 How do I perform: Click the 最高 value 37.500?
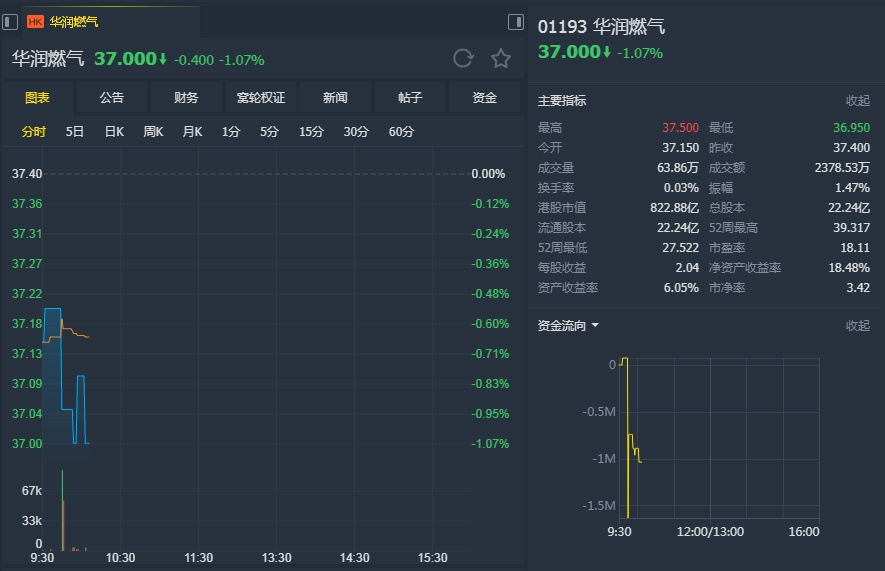[680, 128]
